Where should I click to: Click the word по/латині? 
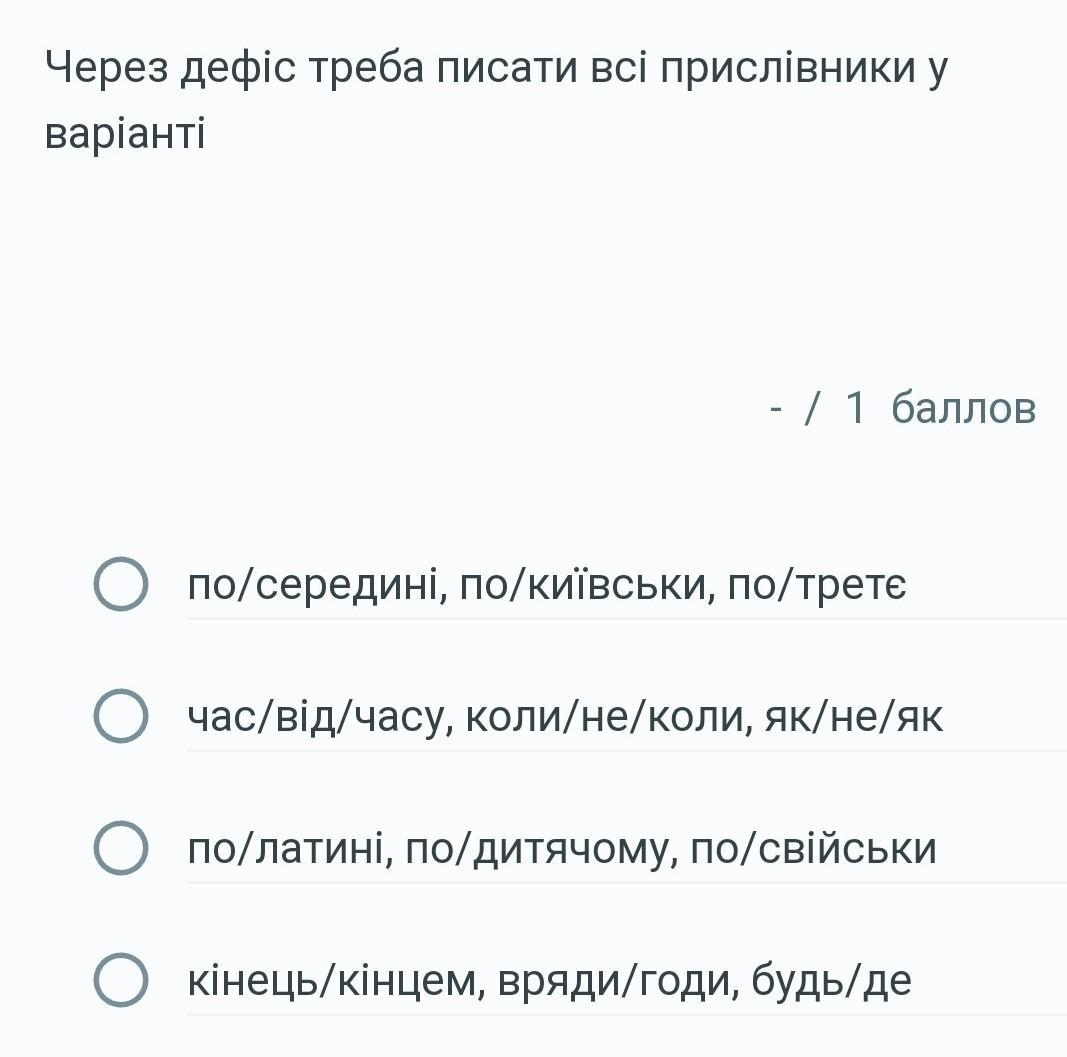tap(290, 849)
